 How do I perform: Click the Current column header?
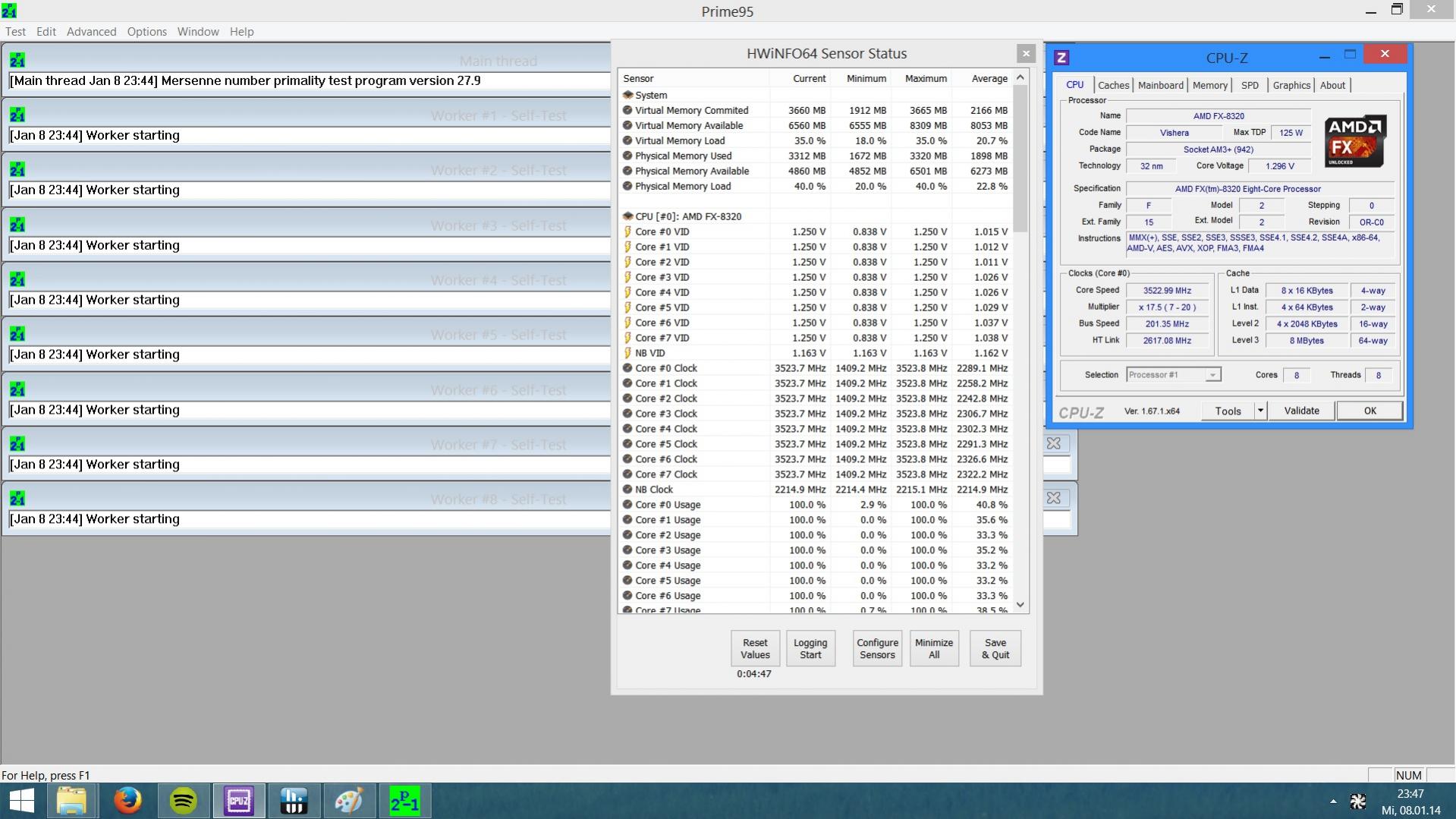click(800, 78)
